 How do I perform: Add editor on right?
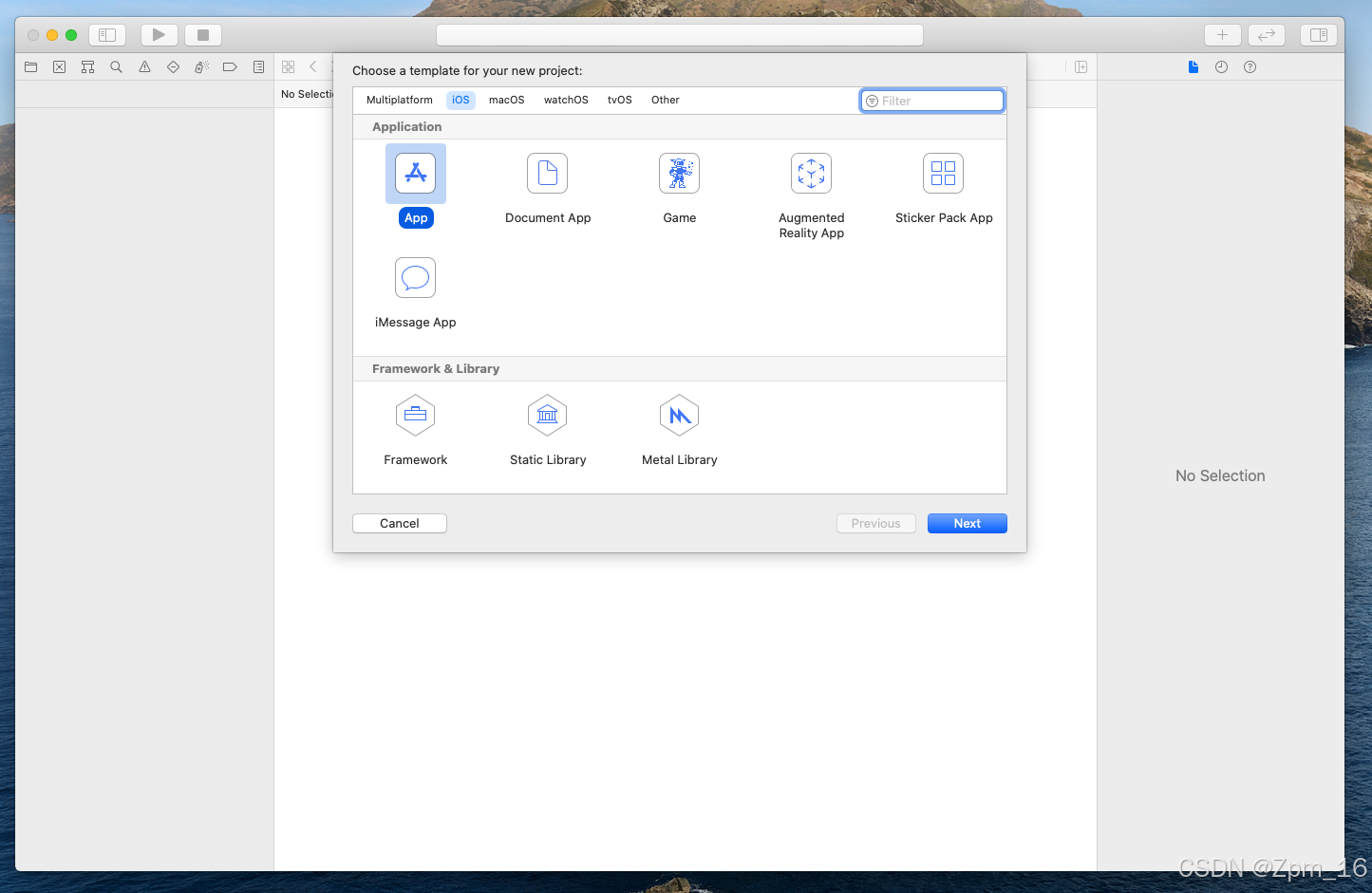tap(1081, 67)
